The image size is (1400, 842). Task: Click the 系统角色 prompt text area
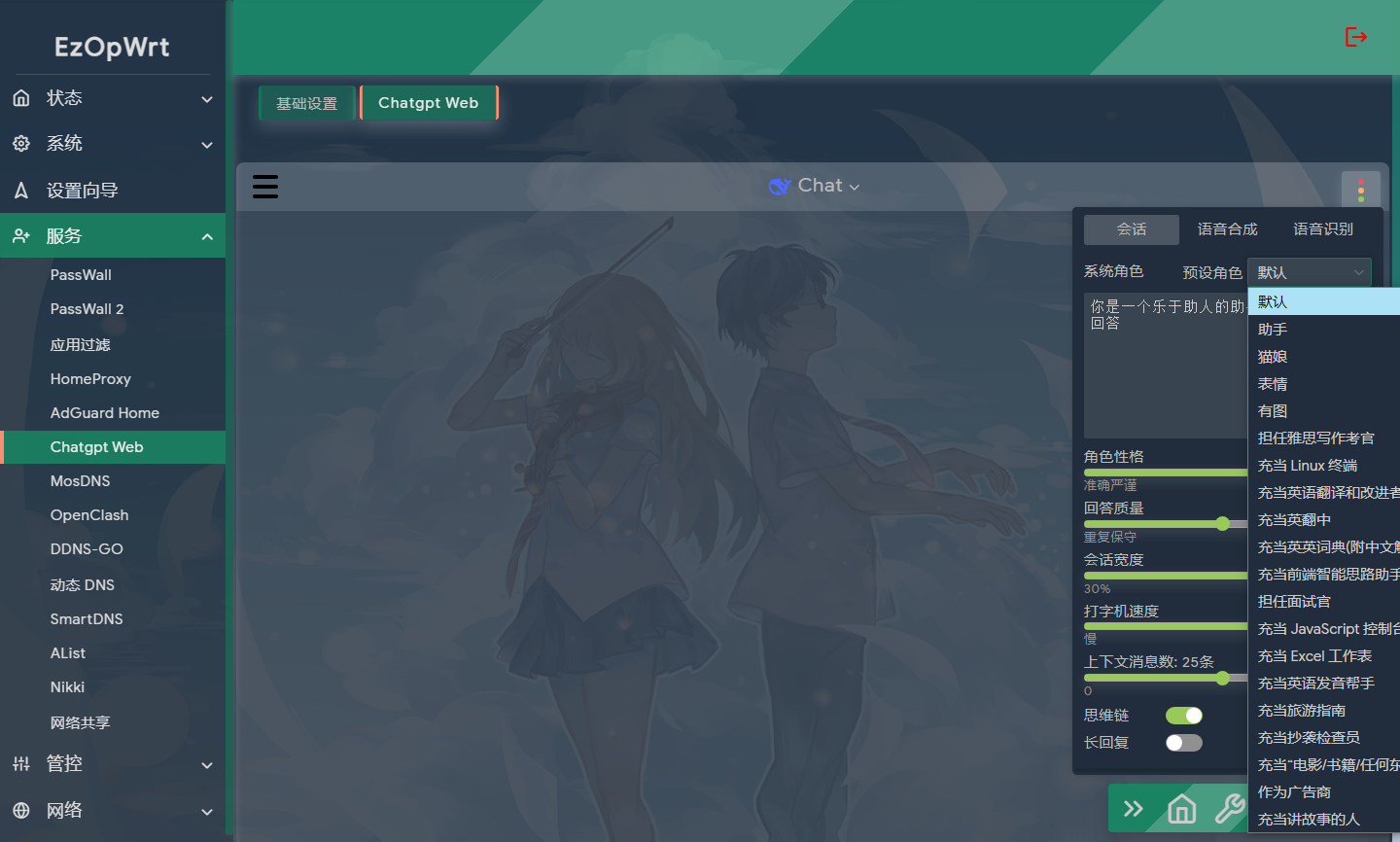1166,365
